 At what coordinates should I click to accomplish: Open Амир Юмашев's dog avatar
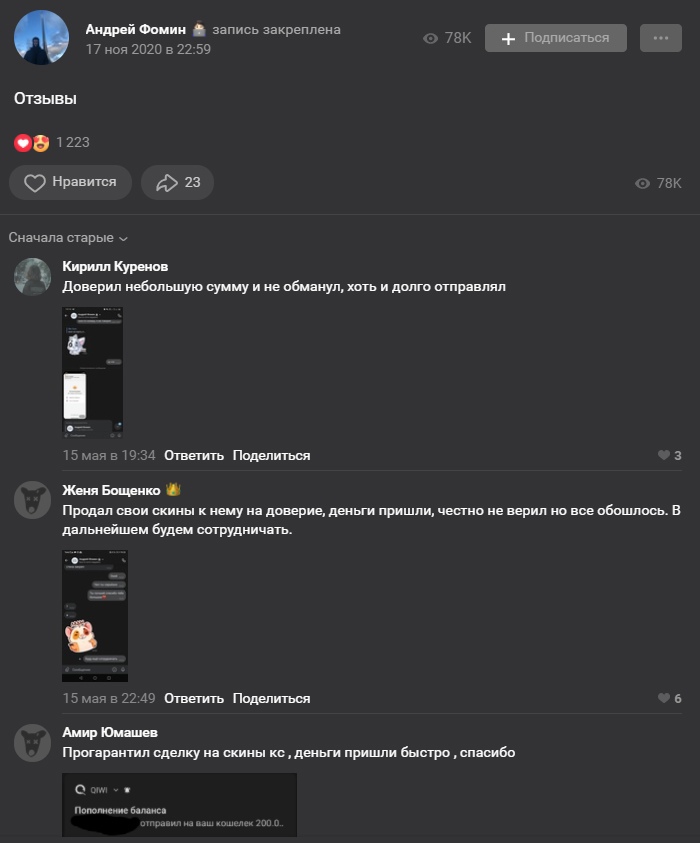(32, 742)
